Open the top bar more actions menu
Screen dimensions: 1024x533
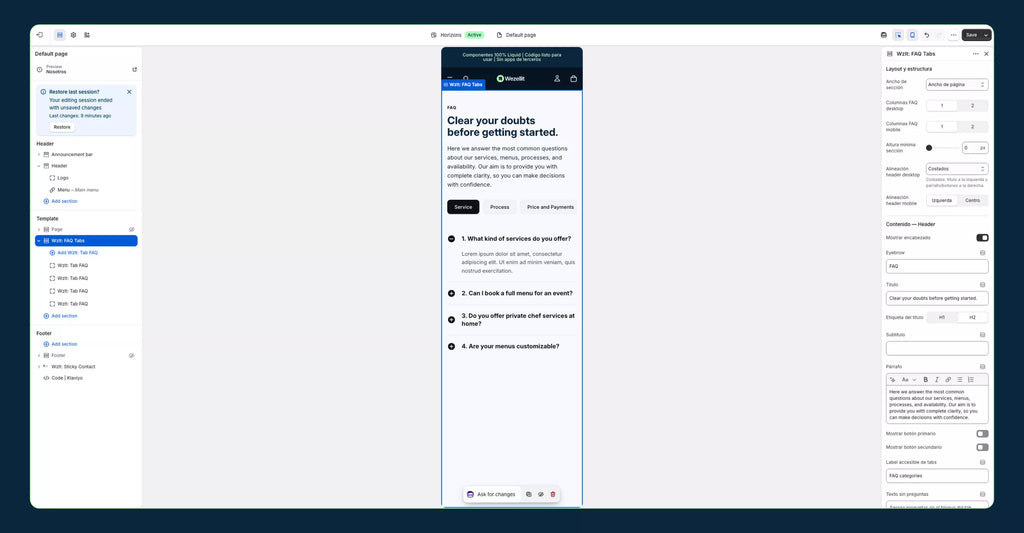pos(953,35)
